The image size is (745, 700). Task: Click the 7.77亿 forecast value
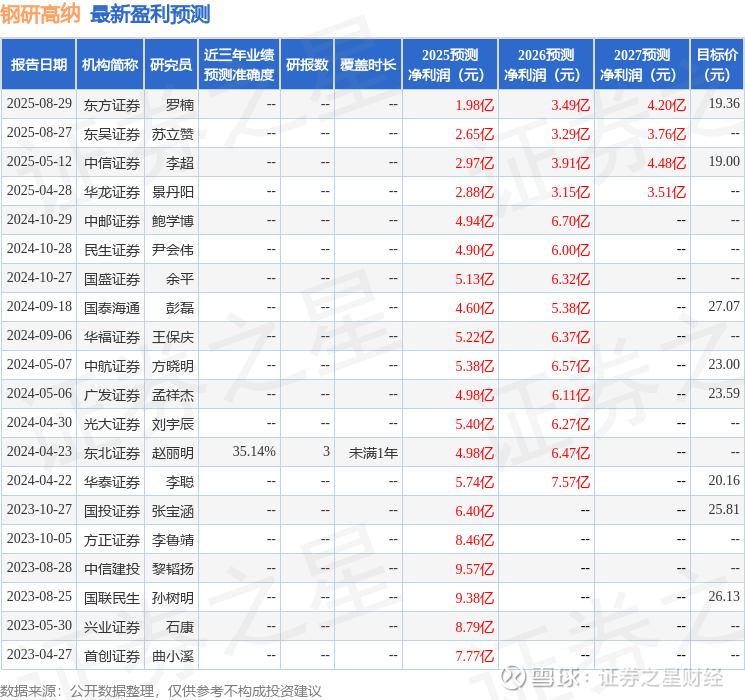[475, 656]
